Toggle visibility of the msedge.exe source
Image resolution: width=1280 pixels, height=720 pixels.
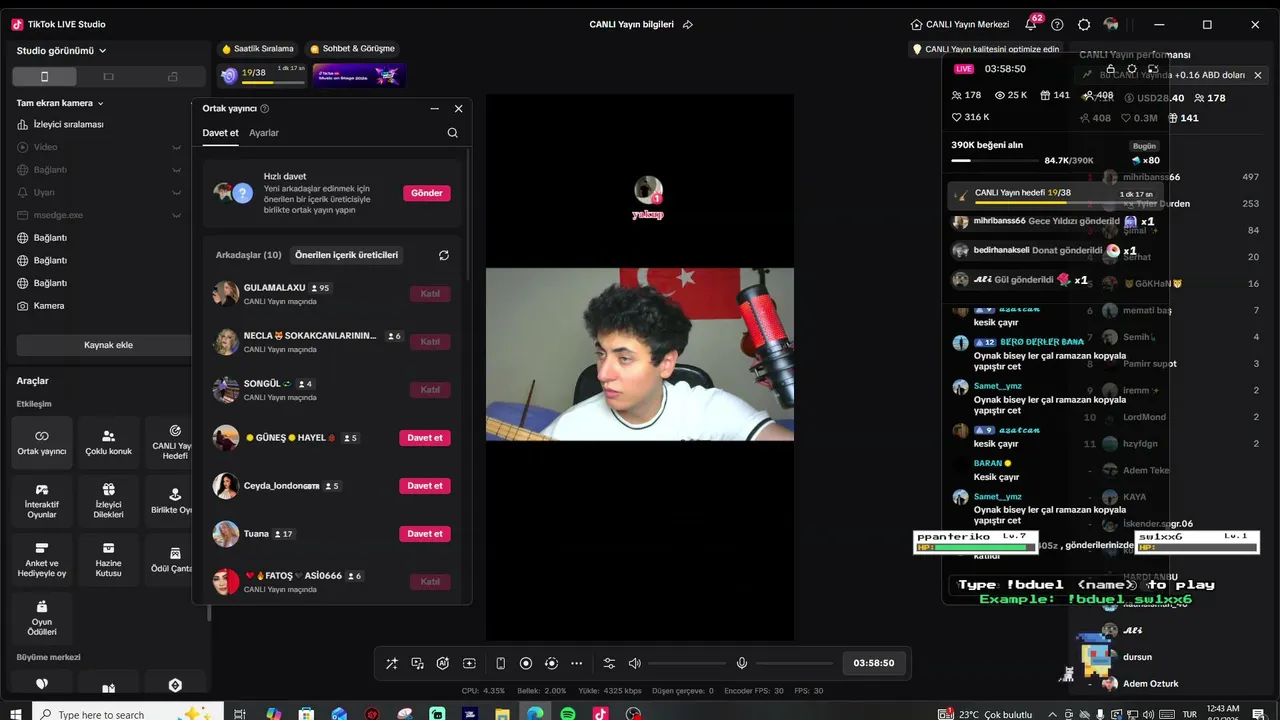pyautogui.click(x=176, y=215)
